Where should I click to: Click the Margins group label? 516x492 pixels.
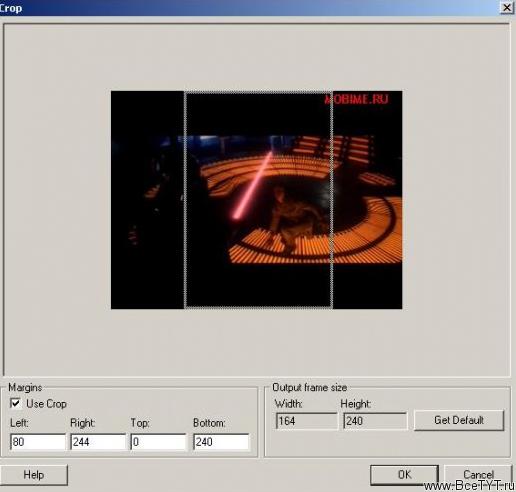[x=25, y=387]
